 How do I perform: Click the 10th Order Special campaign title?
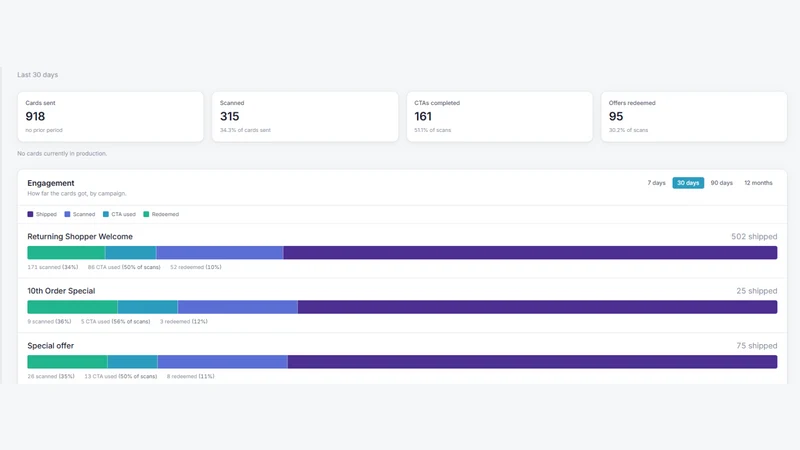[61, 291]
